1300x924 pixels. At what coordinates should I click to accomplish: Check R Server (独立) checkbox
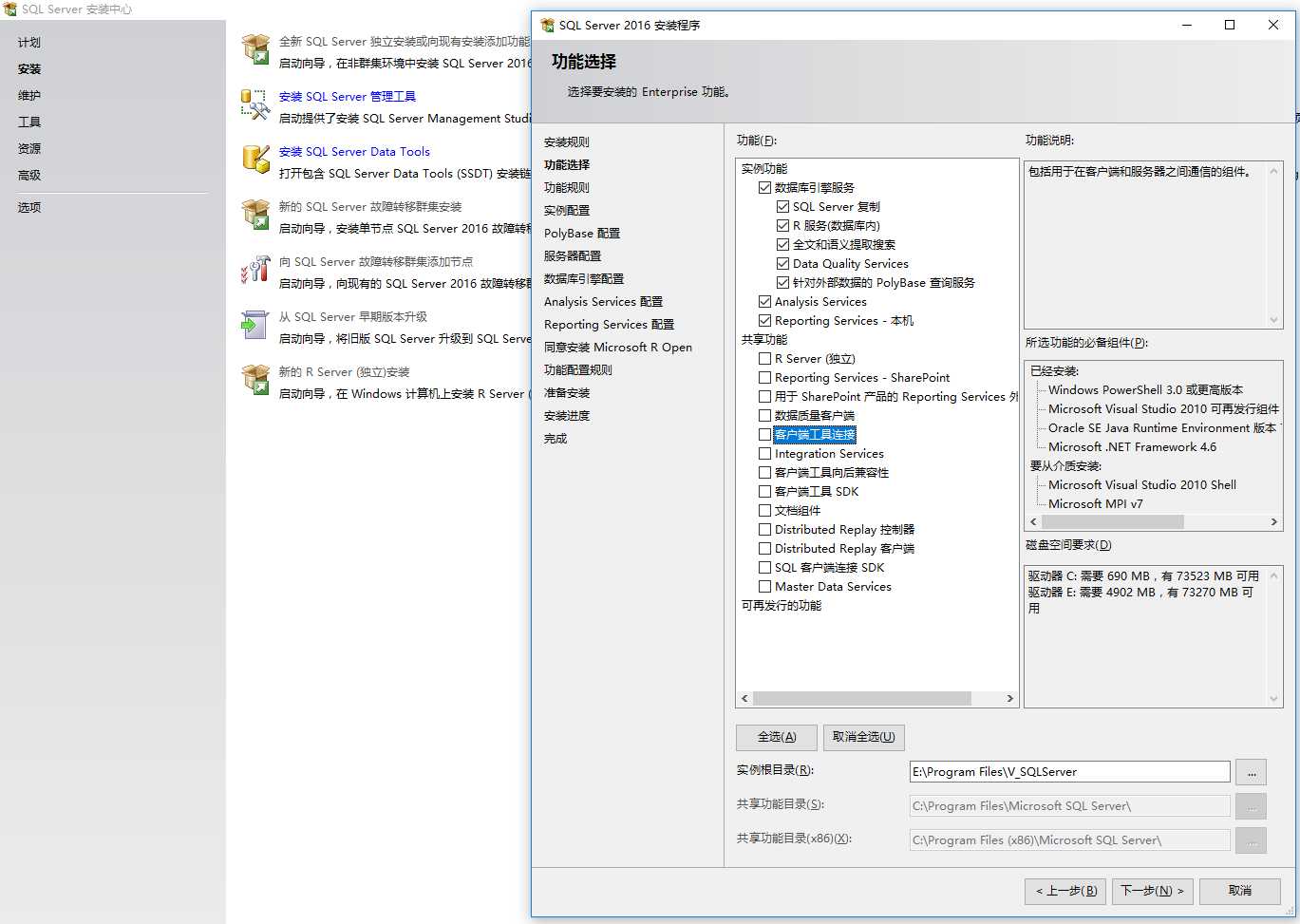pyautogui.click(x=764, y=358)
